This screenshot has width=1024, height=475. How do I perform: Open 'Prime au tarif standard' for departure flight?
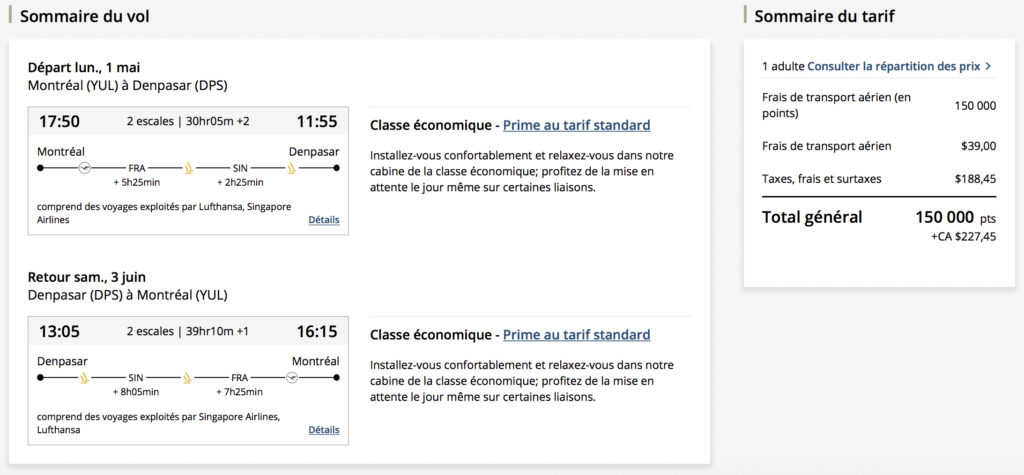tap(576, 125)
